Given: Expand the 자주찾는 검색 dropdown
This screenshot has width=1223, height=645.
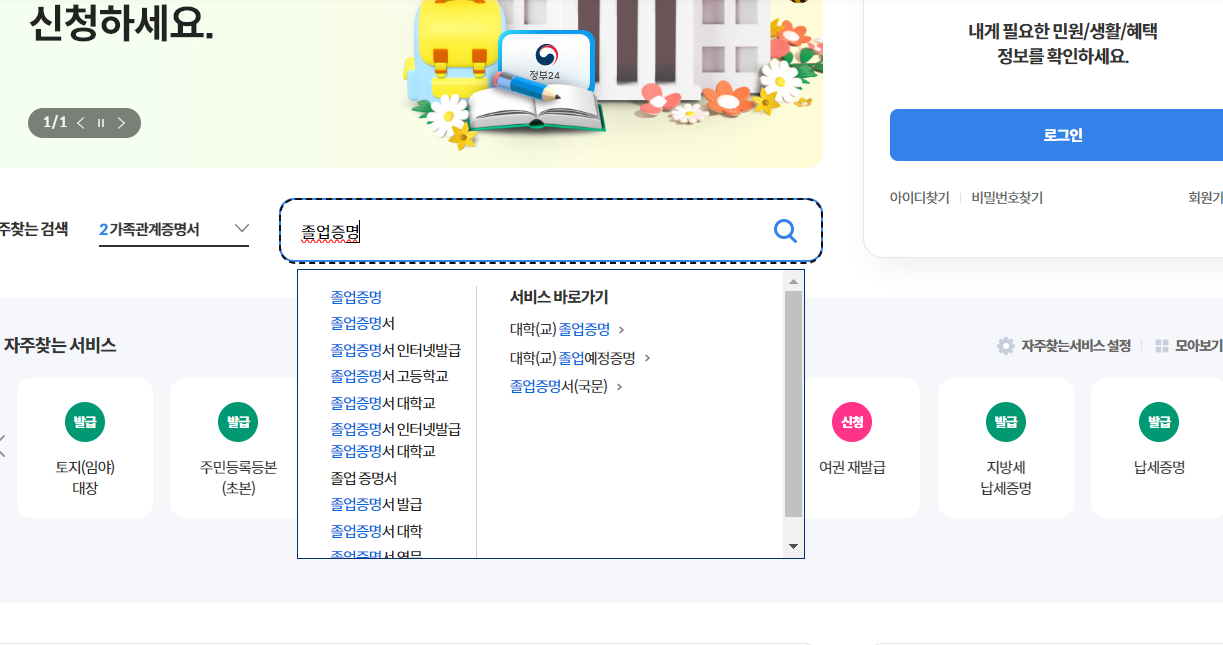Looking at the screenshot, I should [x=240, y=228].
